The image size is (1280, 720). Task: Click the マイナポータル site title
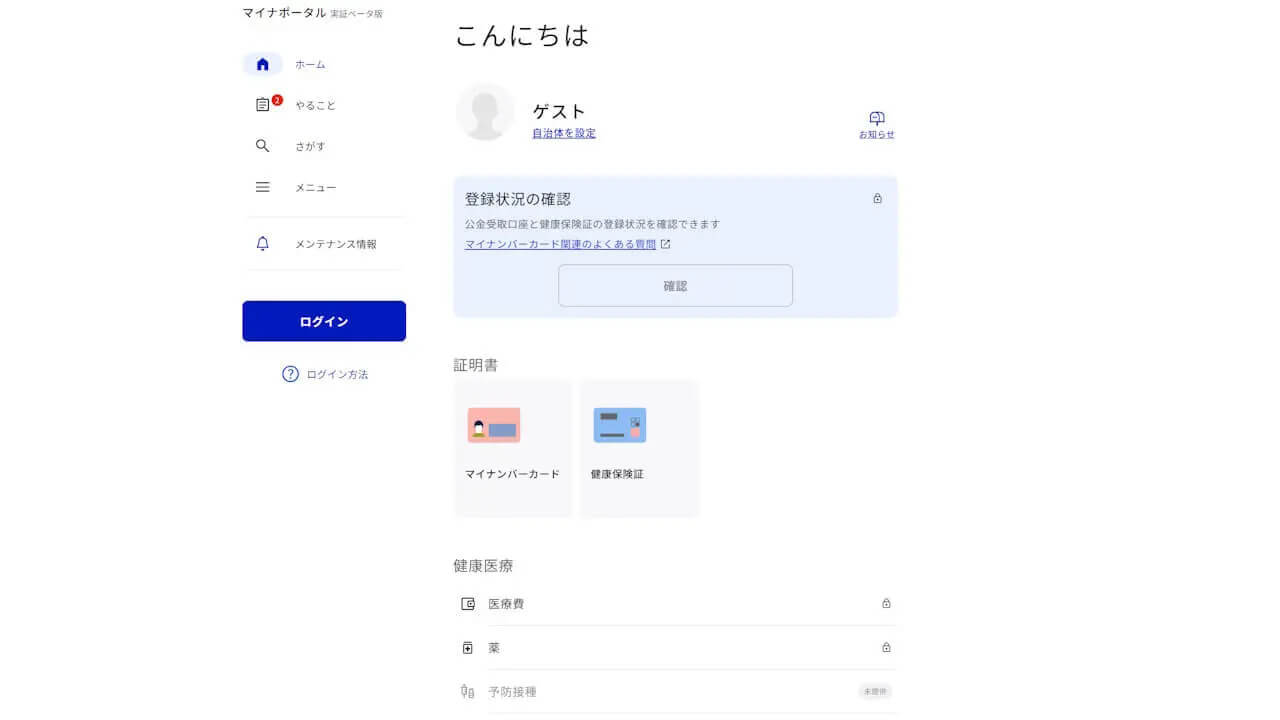[284, 13]
